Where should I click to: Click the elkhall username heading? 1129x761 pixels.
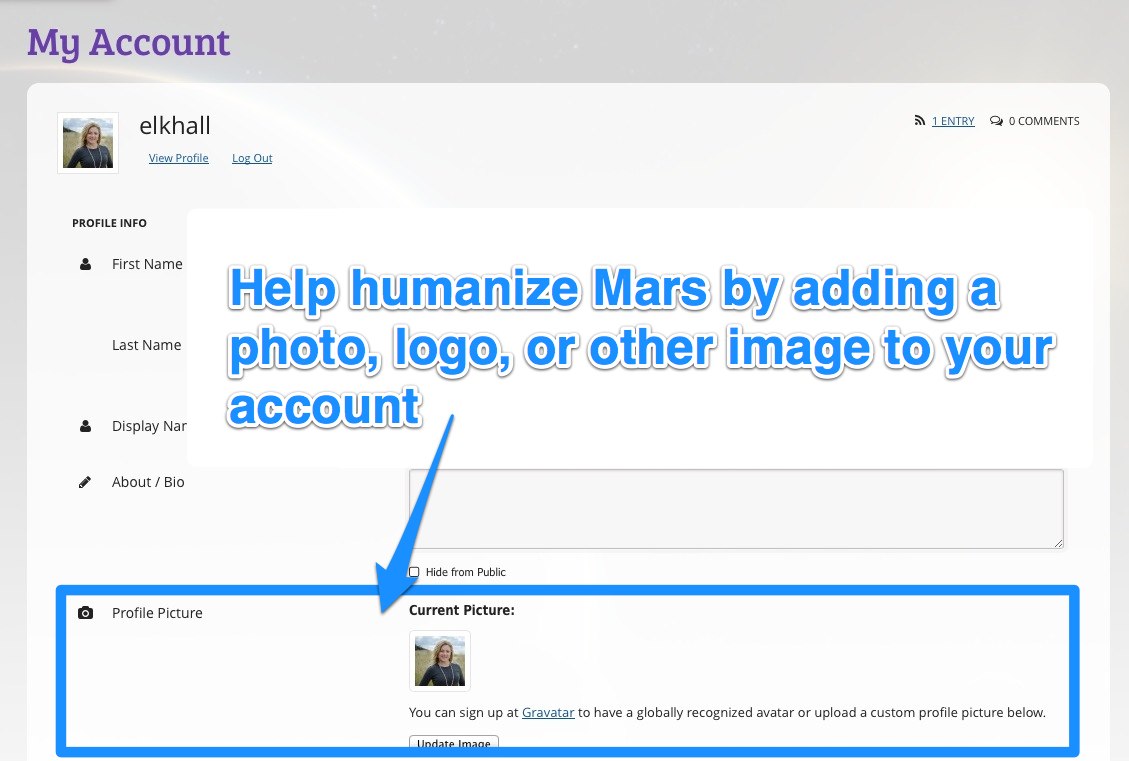(x=175, y=126)
